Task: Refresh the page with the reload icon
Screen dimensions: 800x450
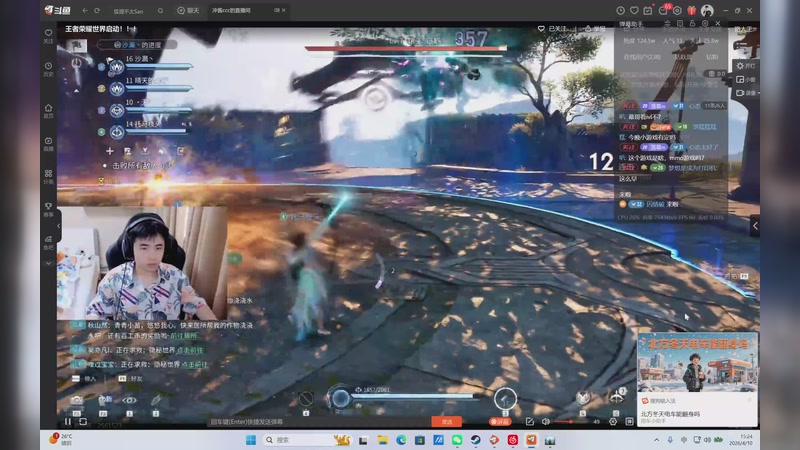Action: pos(97,10)
